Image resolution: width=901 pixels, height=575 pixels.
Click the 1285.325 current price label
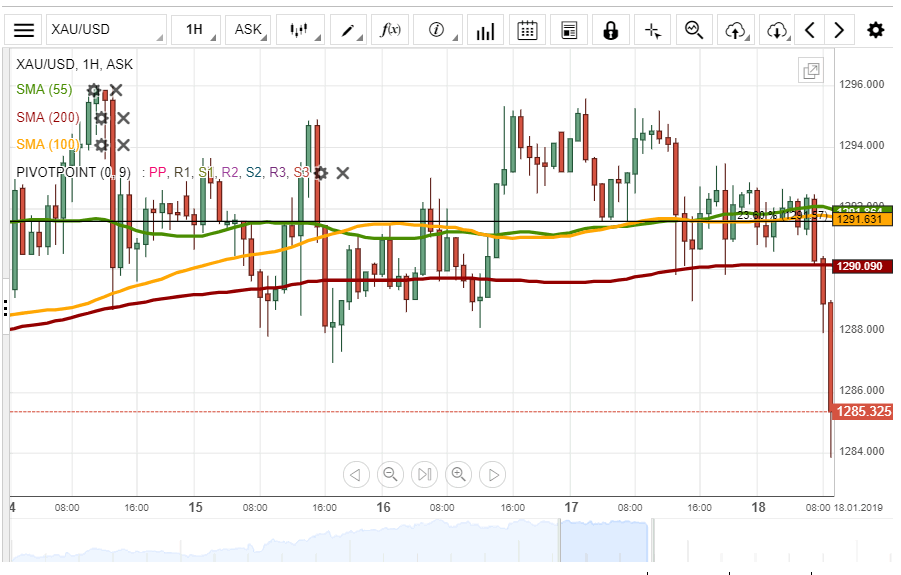tap(862, 412)
